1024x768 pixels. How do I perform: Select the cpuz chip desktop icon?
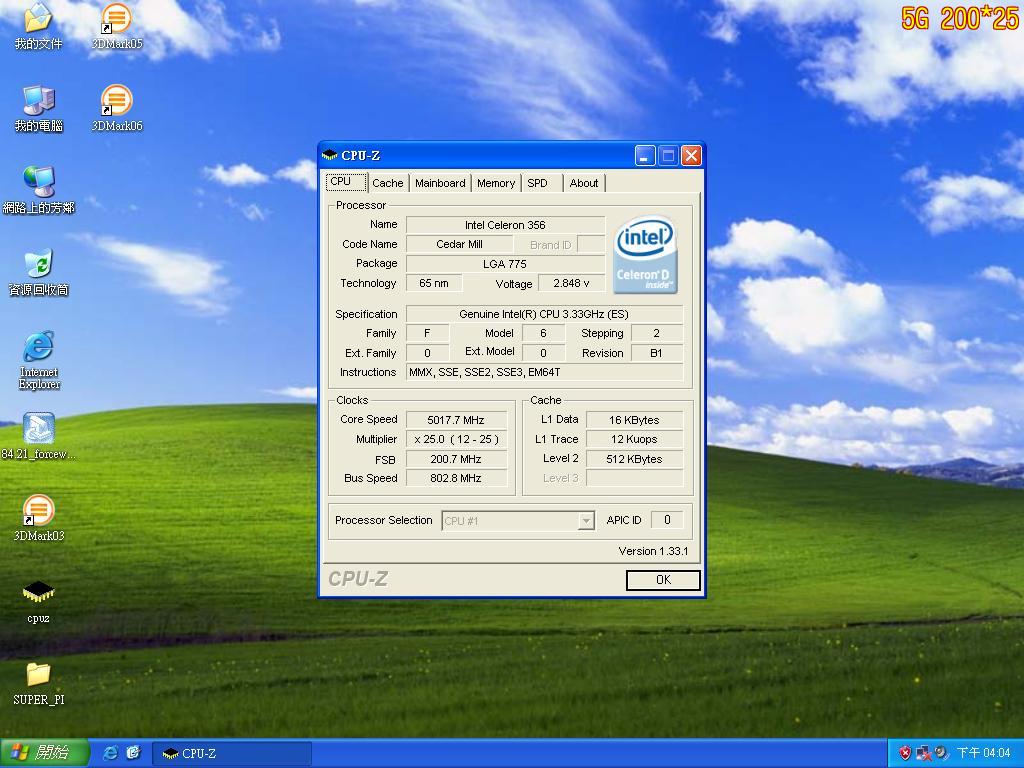click(39, 601)
